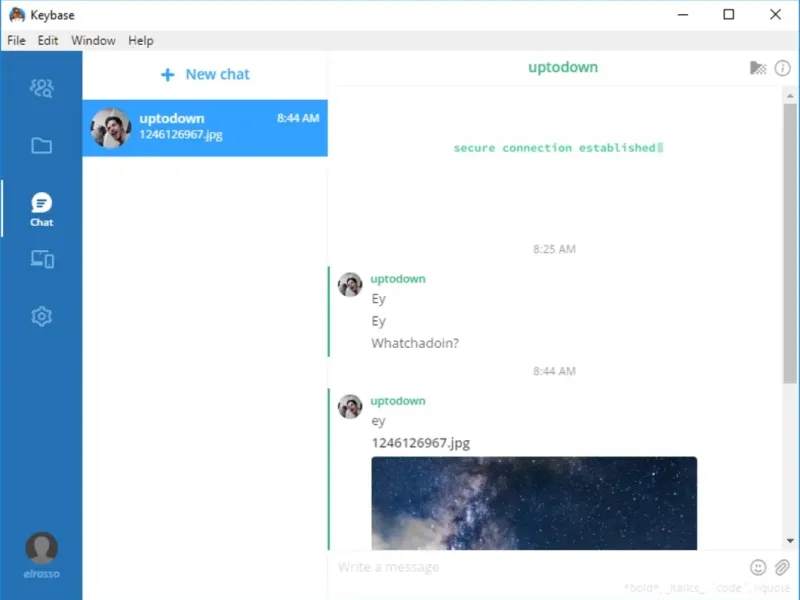
Task: Click the uptodown header title
Action: pos(563,67)
